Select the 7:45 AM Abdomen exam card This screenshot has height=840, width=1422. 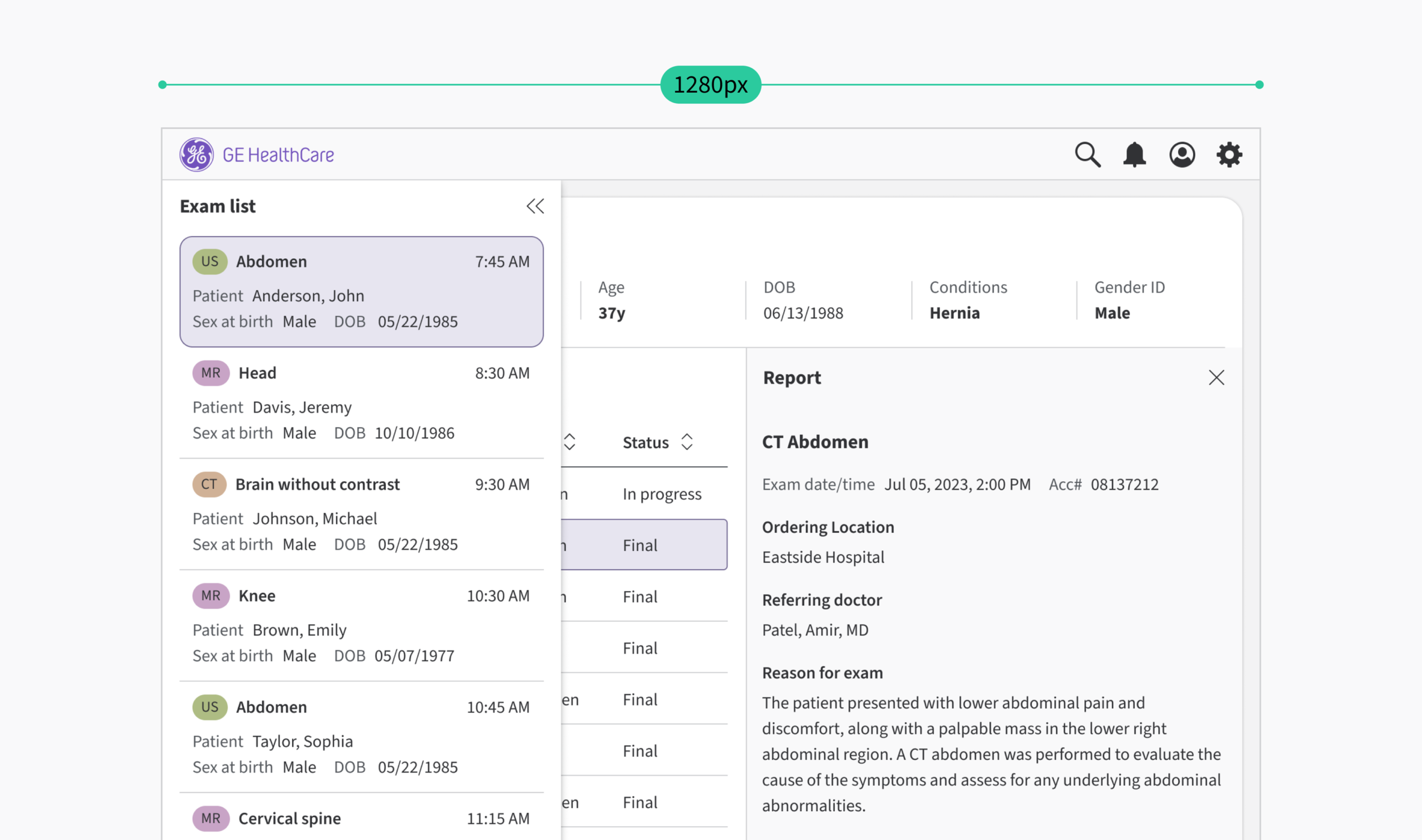[x=361, y=291]
